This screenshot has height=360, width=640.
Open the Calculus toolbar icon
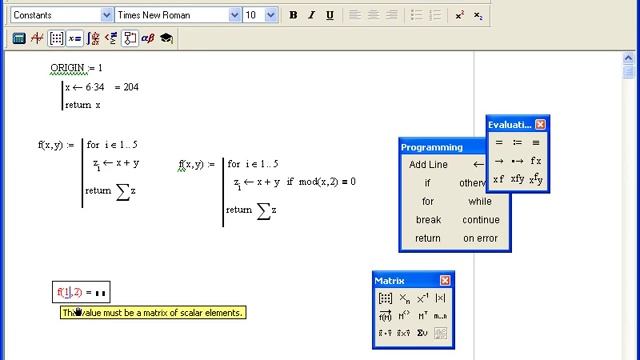93,38
